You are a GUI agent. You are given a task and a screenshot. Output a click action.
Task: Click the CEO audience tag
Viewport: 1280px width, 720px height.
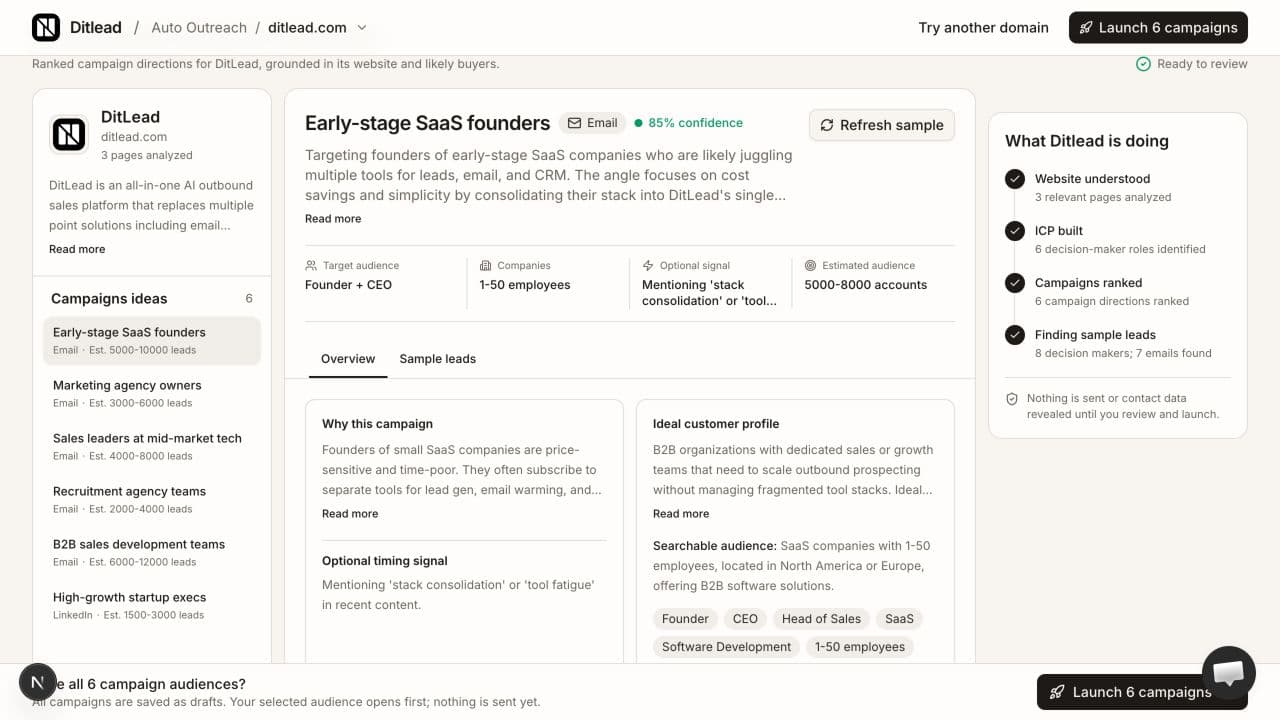pos(745,619)
